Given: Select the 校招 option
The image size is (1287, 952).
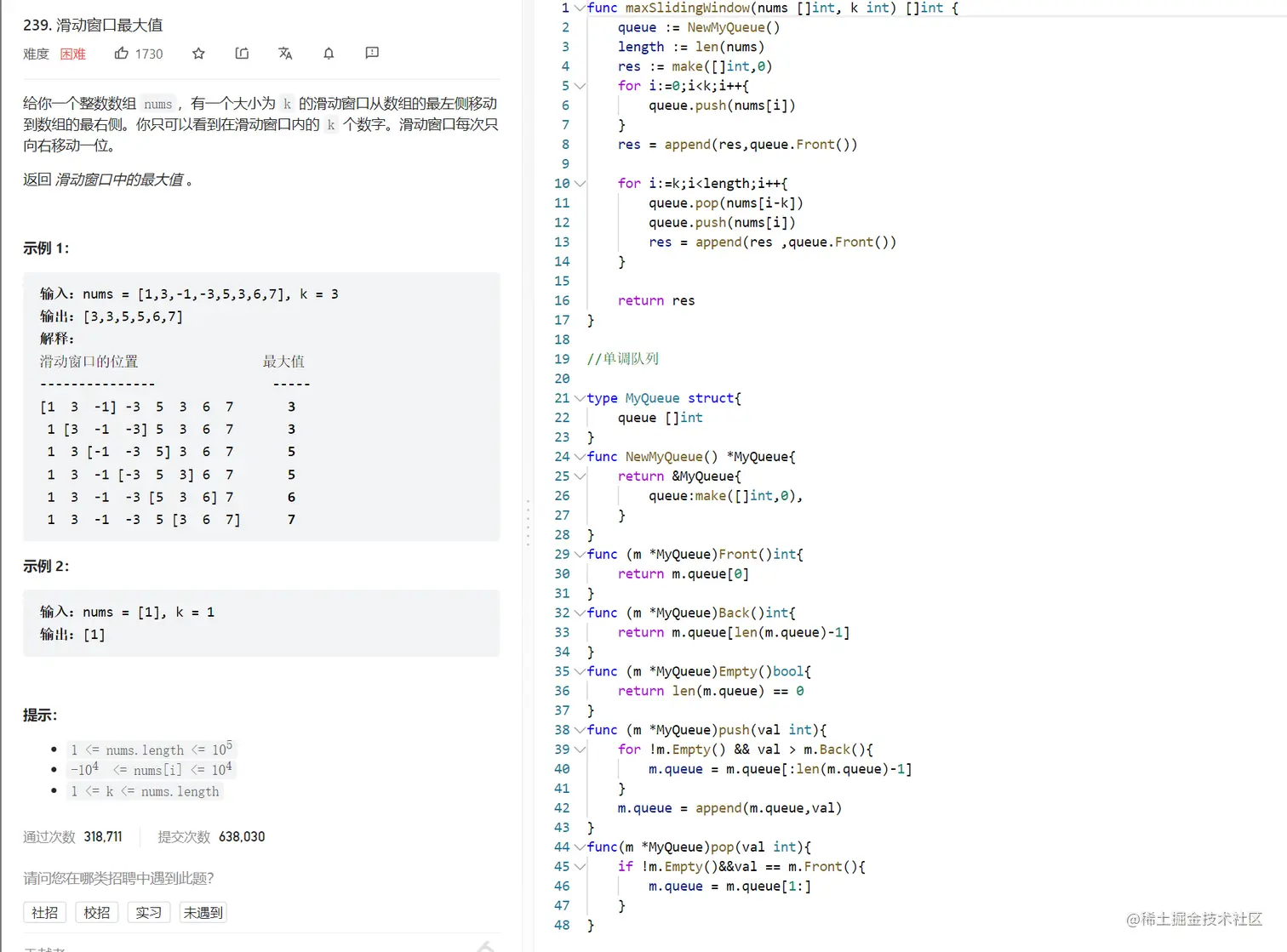Looking at the screenshot, I should tap(97, 913).
